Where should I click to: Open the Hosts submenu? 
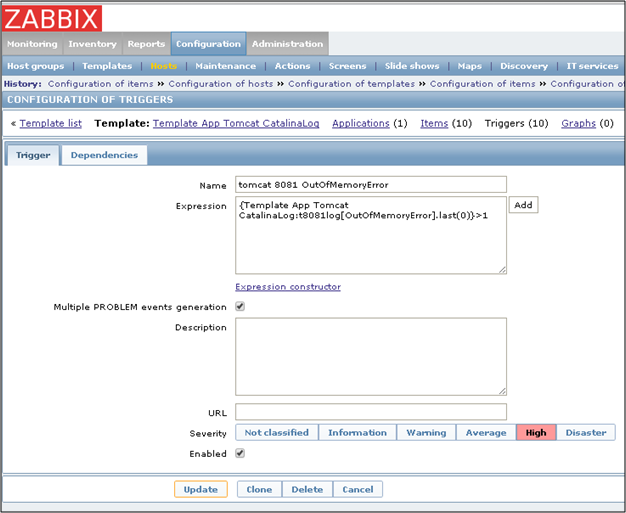164,66
